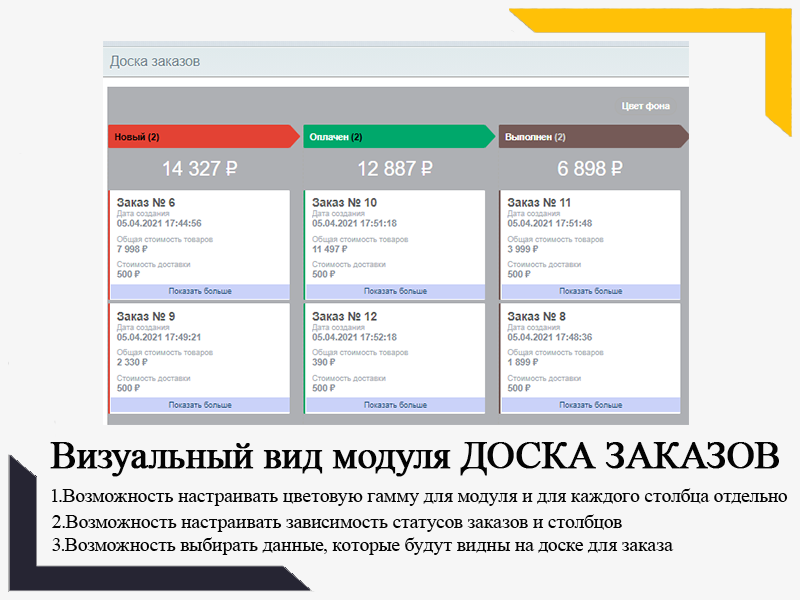800x600 pixels.
Task: Click the "Доска заказов" panel title
Action: point(155,61)
